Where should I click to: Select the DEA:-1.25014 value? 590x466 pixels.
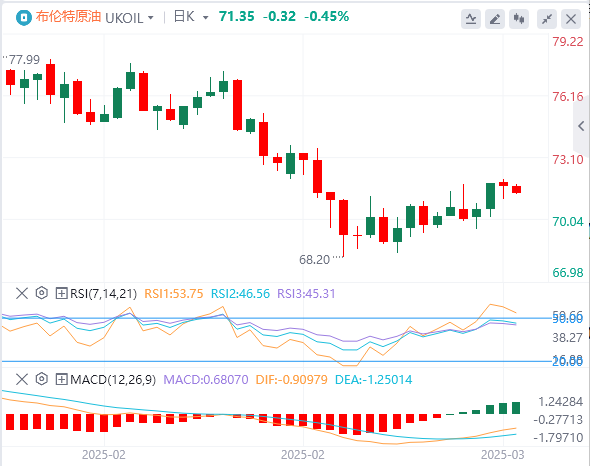coord(374,379)
